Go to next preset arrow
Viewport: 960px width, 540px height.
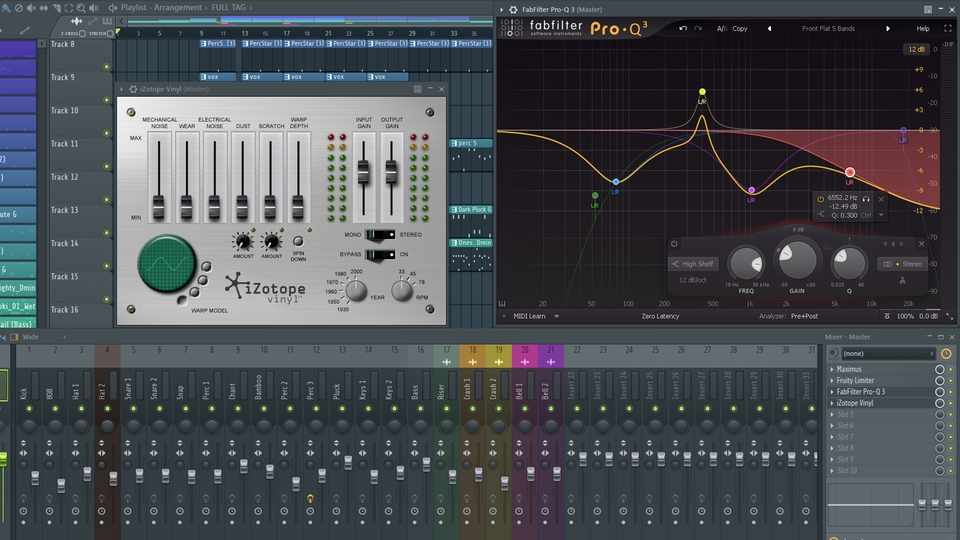point(888,29)
